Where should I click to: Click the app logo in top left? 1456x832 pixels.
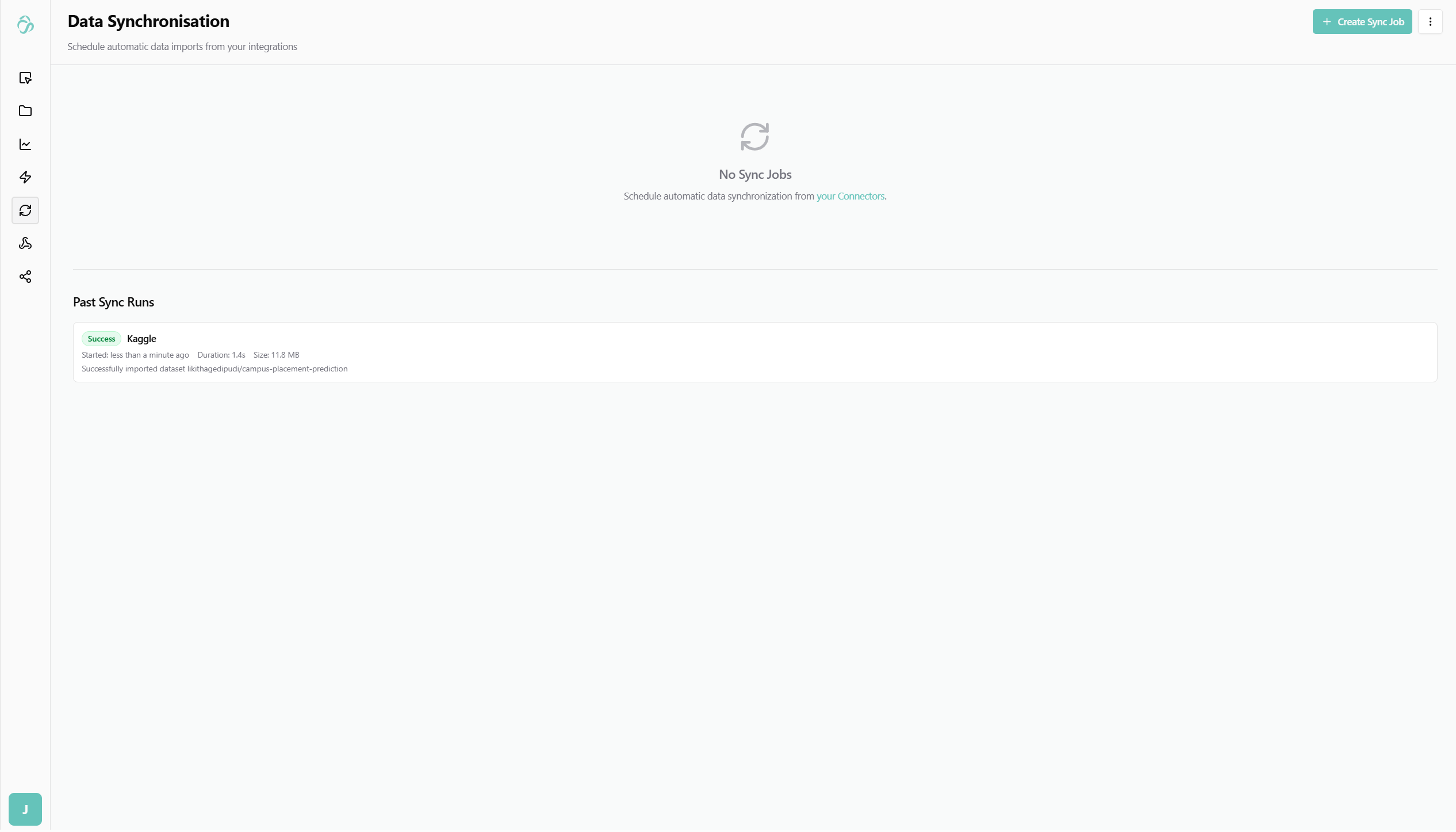click(25, 25)
